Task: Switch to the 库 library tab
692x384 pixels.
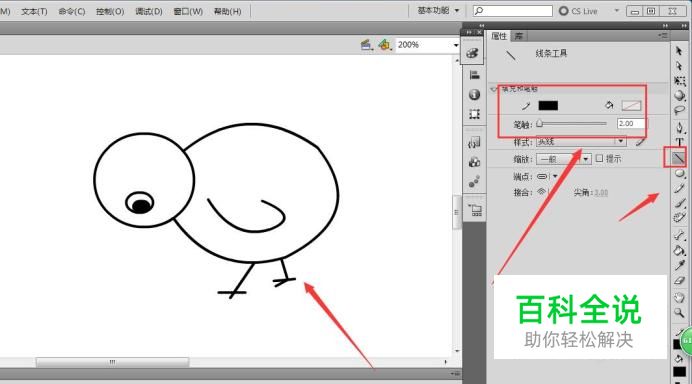Action: [x=519, y=36]
